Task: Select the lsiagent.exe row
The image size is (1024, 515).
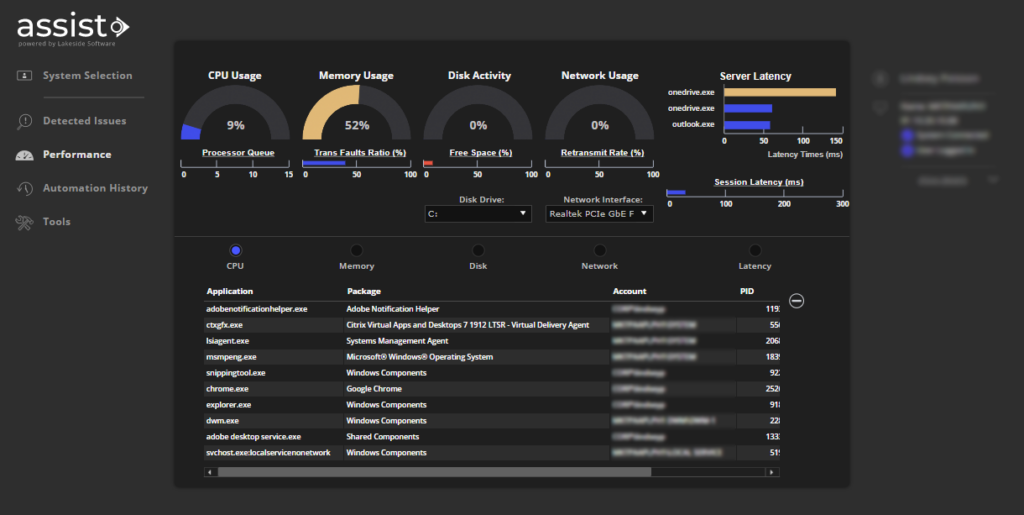Action: click(x=492, y=341)
